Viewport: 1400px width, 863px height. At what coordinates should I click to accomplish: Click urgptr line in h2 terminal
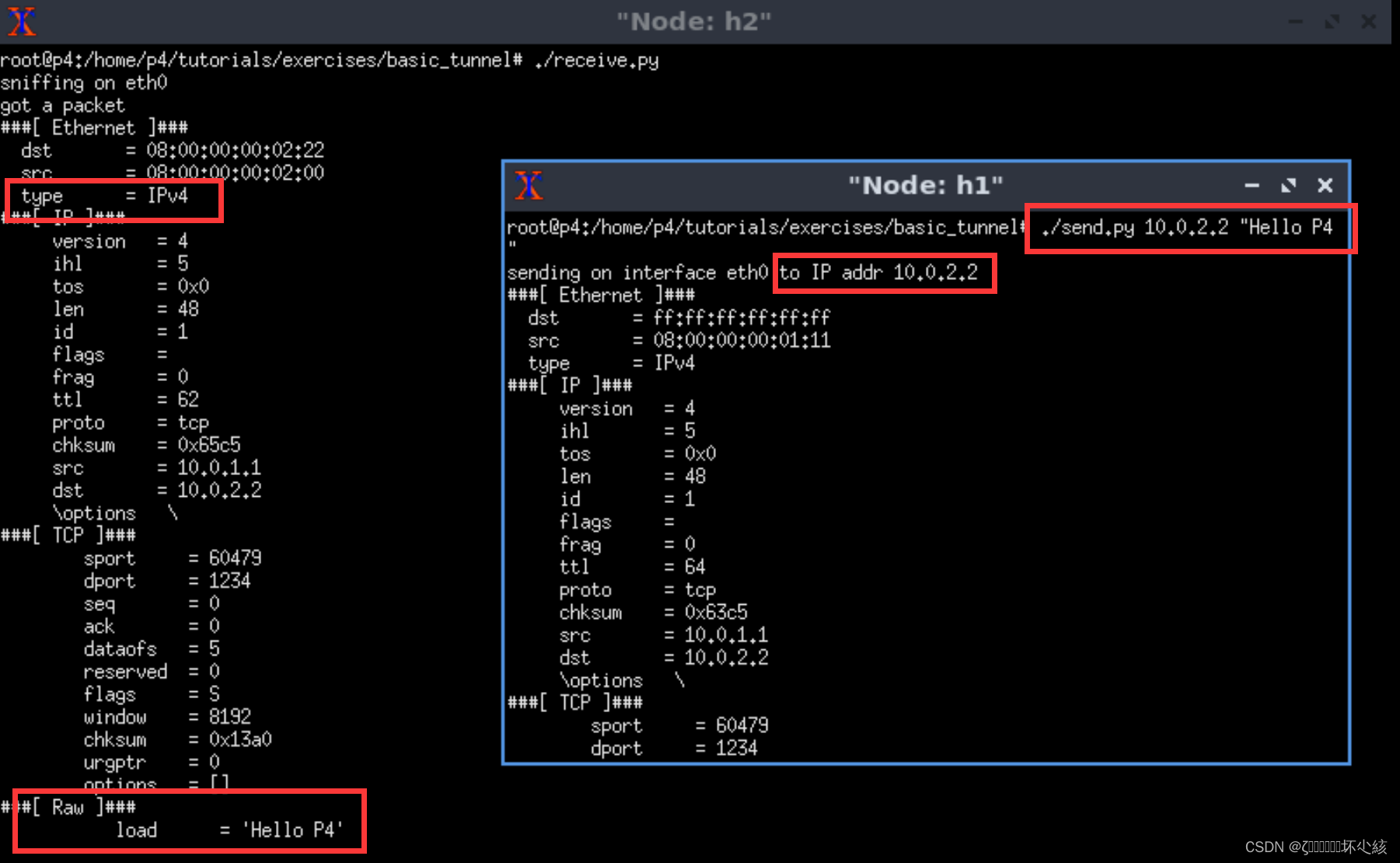152,763
